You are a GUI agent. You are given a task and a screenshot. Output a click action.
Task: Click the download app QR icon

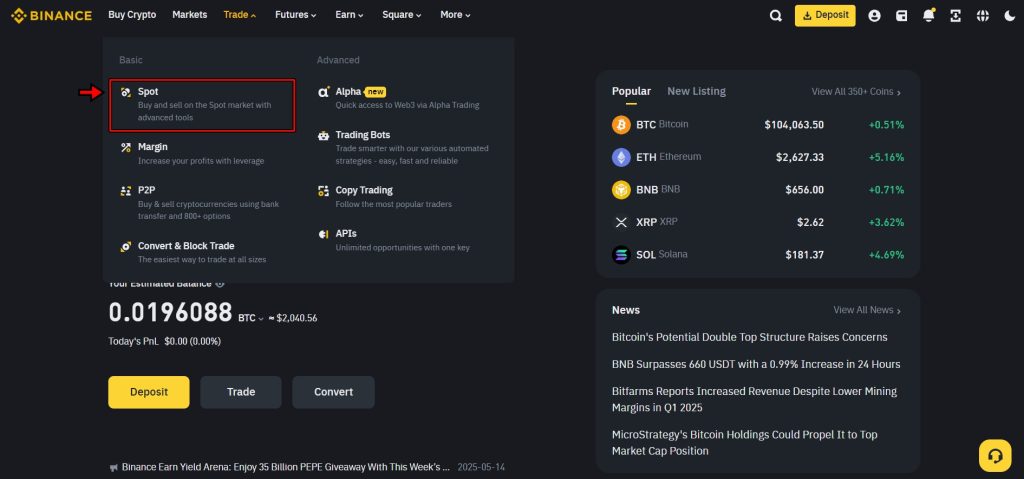coord(955,16)
